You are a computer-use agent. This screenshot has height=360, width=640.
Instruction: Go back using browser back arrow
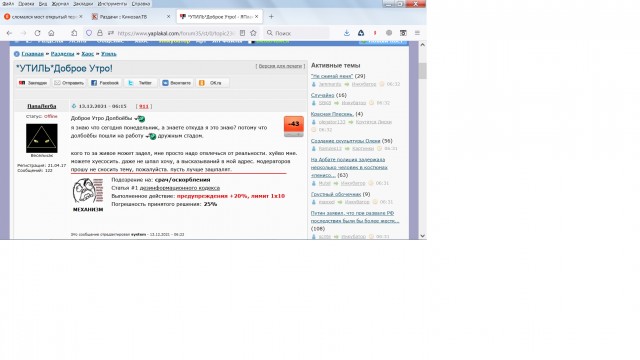9,33
